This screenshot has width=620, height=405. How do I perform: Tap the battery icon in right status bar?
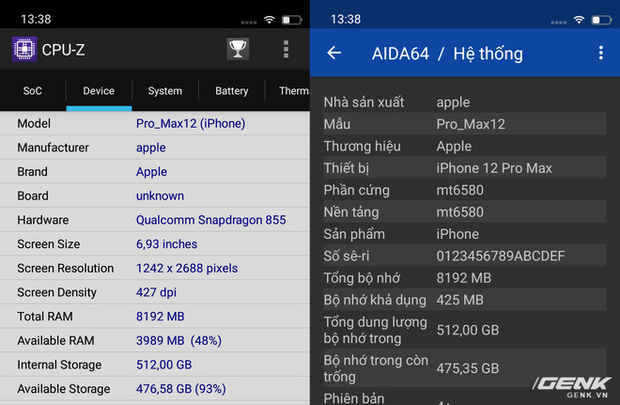coord(600,19)
